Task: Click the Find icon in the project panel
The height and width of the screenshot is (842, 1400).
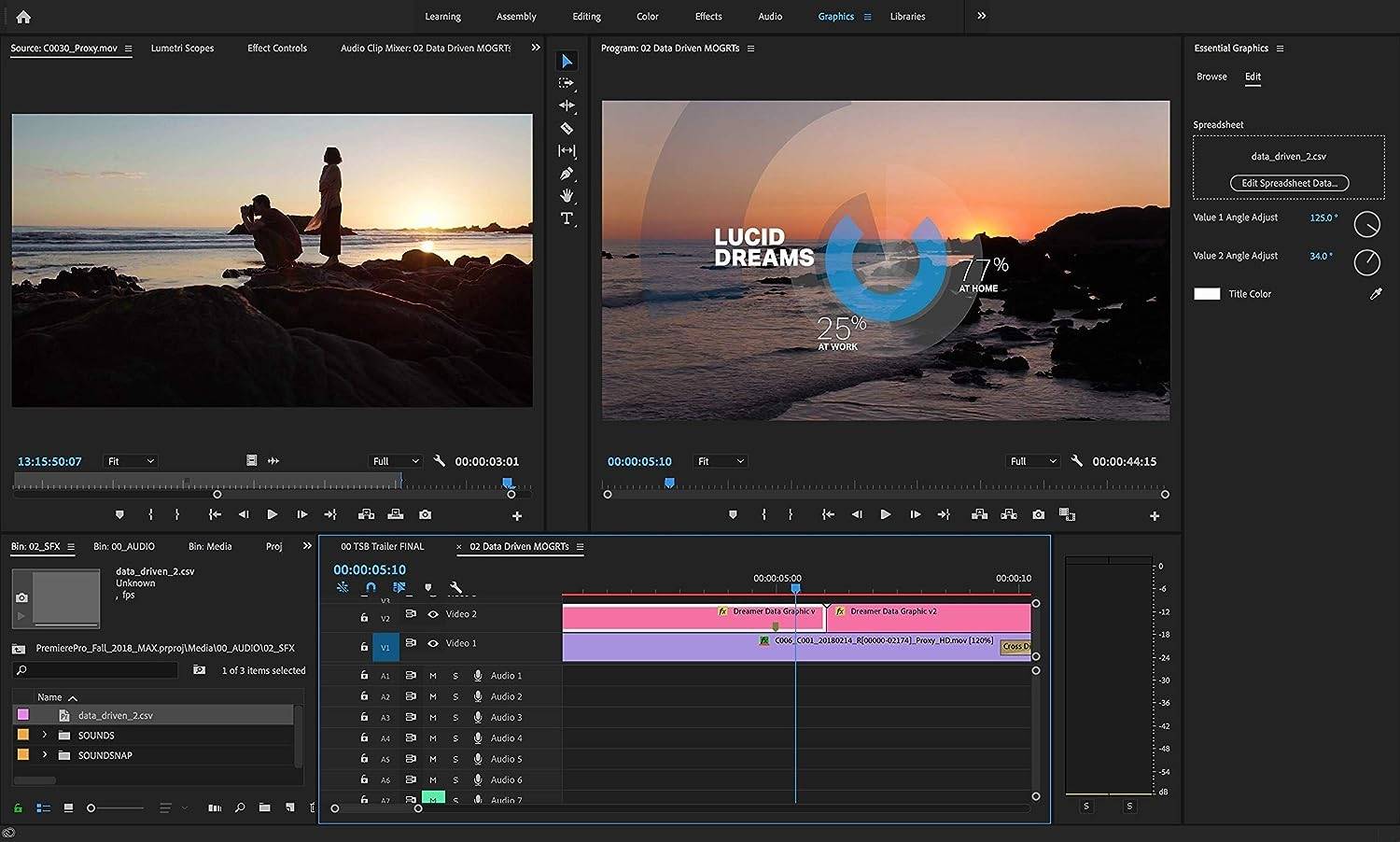Action: (x=240, y=807)
